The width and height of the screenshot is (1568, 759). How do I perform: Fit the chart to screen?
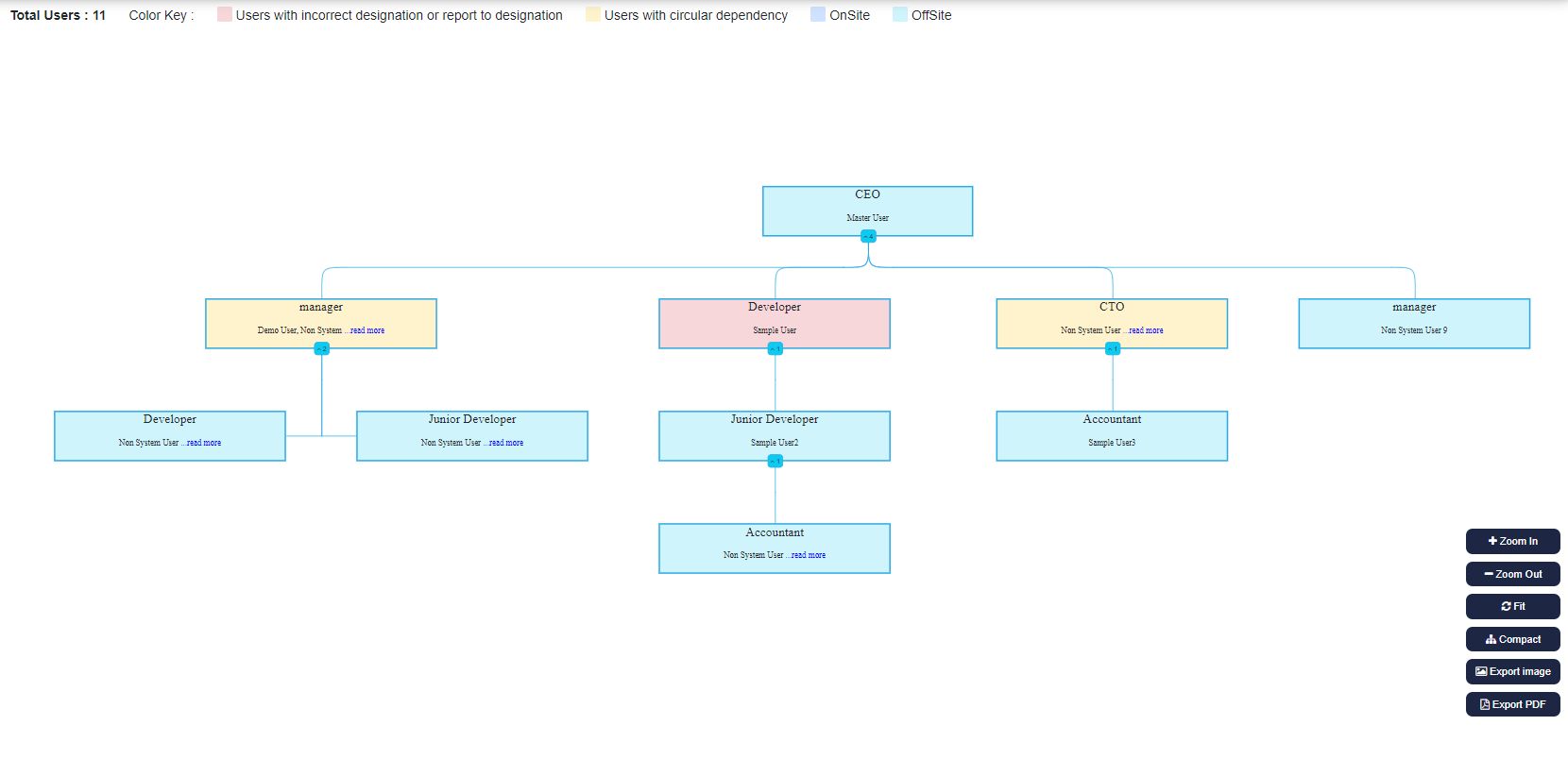pyautogui.click(x=1512, y=606)
